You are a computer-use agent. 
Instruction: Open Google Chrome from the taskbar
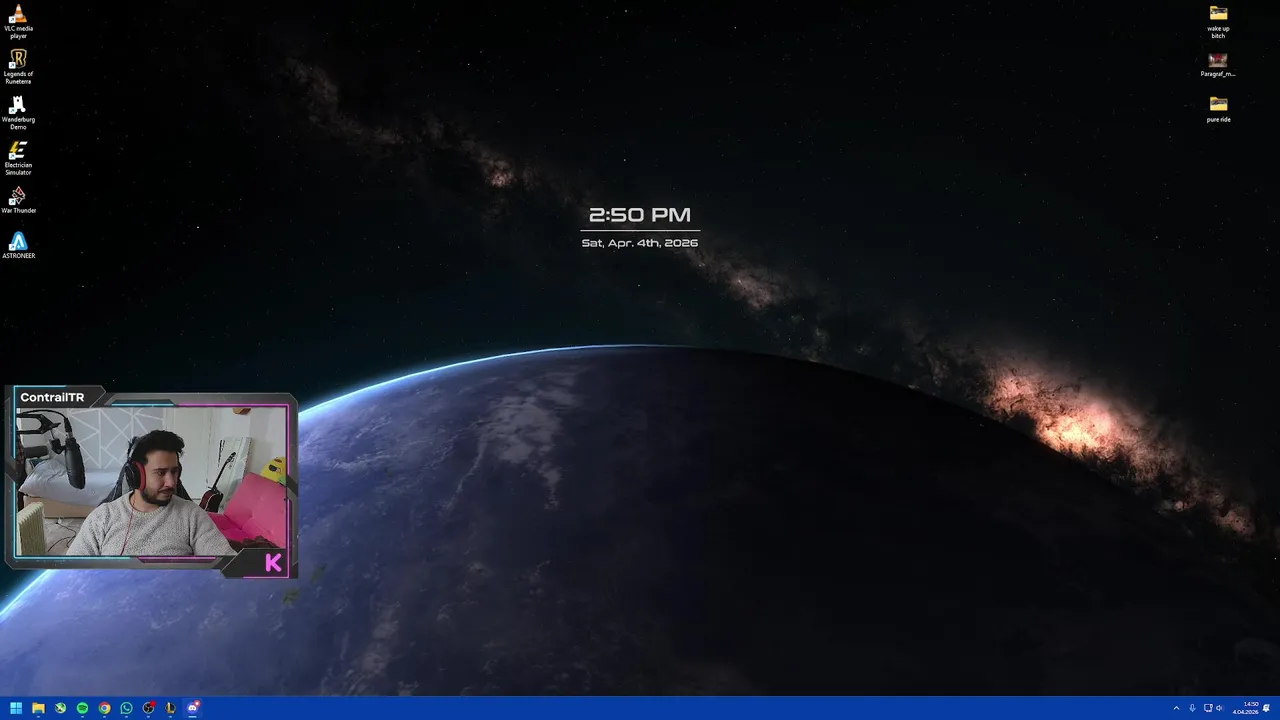104,708
